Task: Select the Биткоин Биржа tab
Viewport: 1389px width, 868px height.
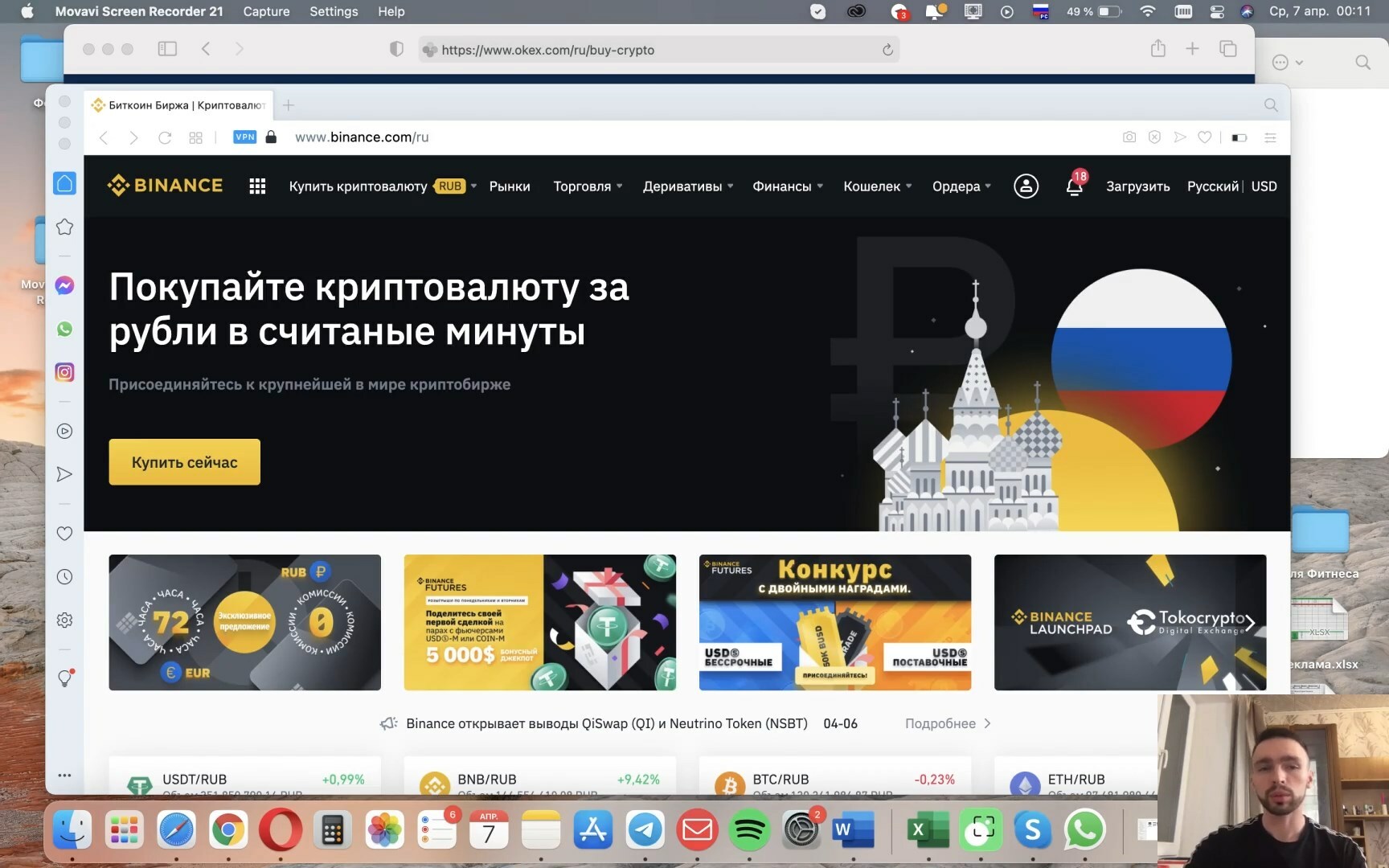Action: [x=178, y=105]
